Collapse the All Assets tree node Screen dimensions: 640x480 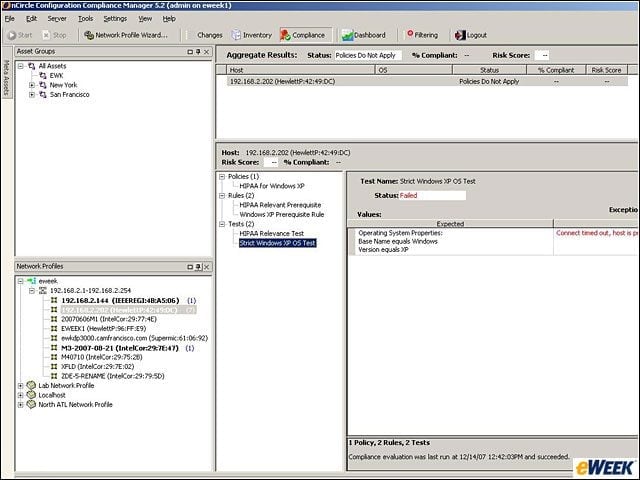click(x=20, y=66)
